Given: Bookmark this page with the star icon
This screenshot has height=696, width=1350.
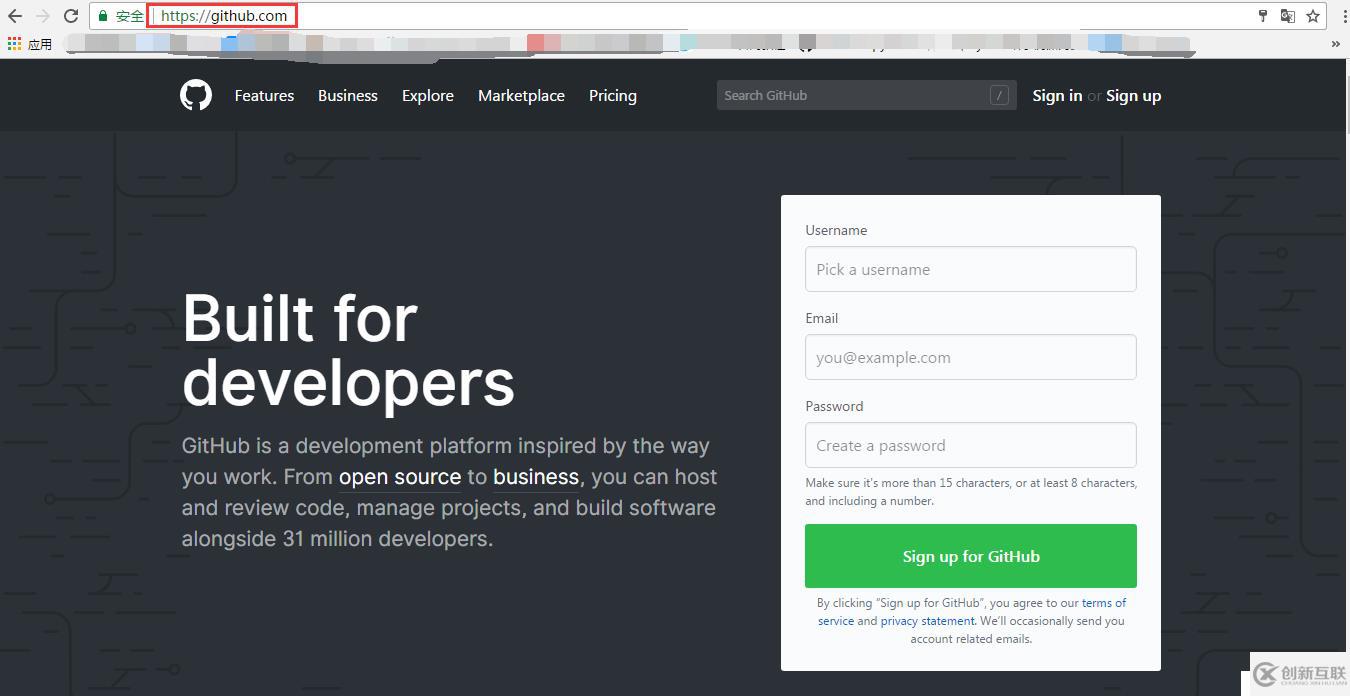Looking at the screenshot, I should tap(1313, 16).
